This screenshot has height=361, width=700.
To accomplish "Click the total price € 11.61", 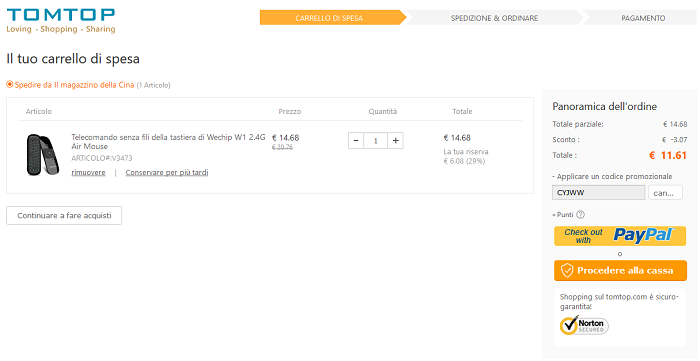I will (667, 155).
